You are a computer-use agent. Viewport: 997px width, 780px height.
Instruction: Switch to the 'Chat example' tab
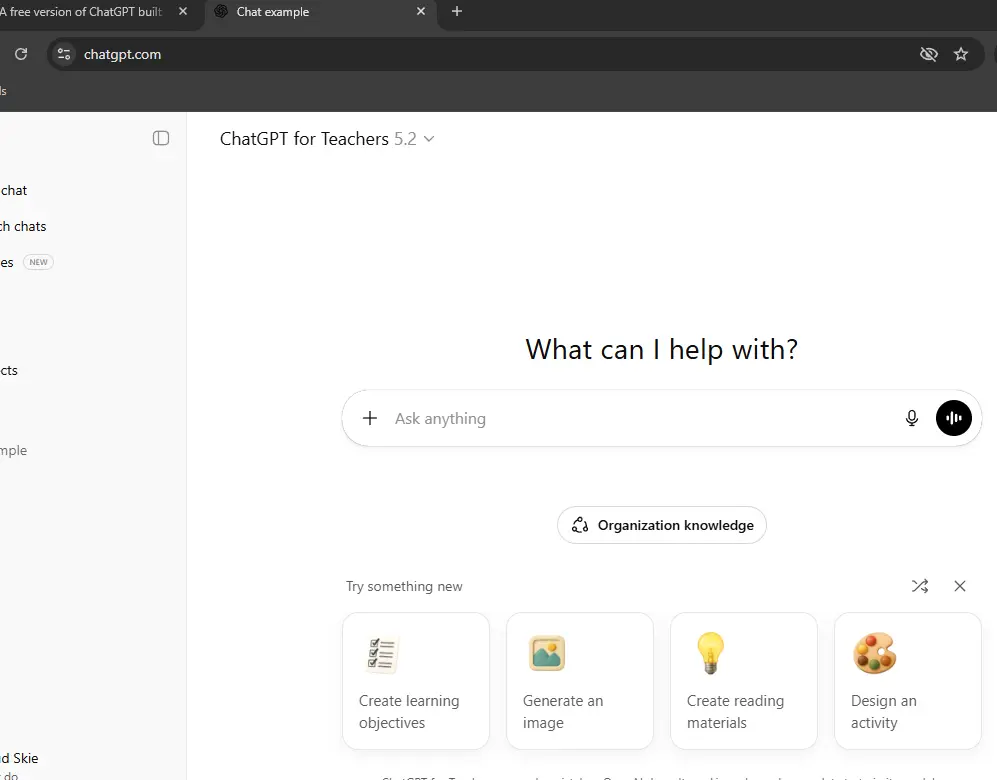click(x=321, y=12)
